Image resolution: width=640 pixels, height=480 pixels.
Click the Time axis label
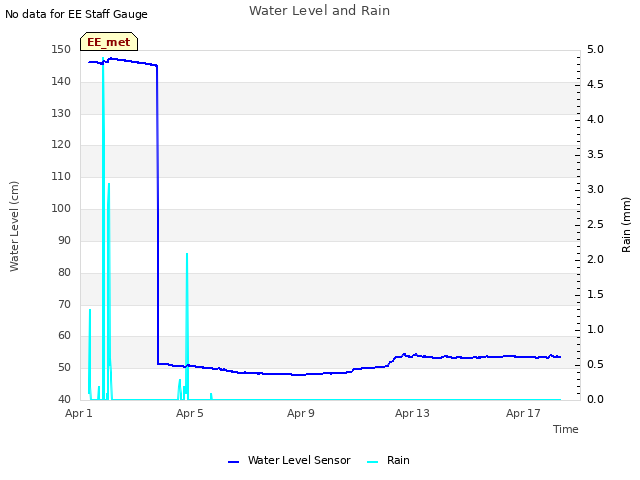point(566,429)
